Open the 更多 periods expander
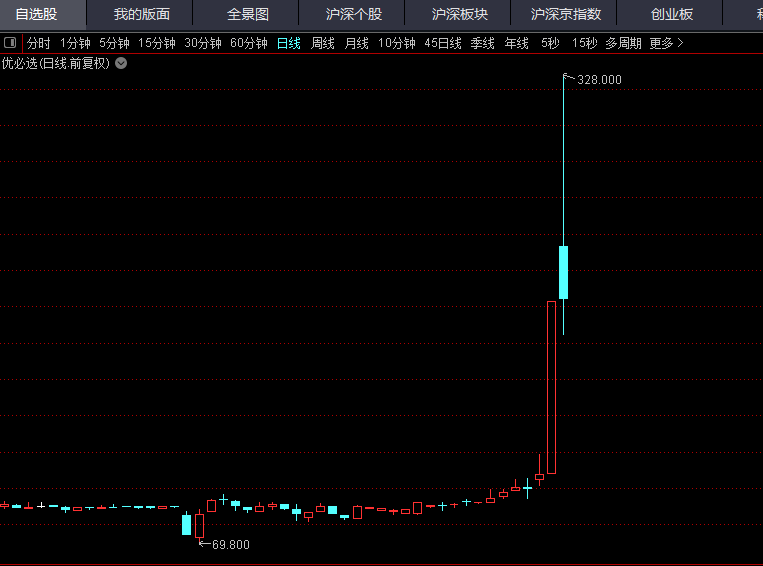This screenshot has width=763, height=566. [666, 43]
